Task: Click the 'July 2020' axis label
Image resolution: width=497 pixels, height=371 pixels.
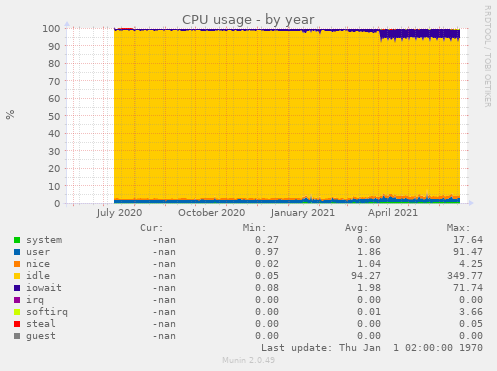Action: pos(119,213)
